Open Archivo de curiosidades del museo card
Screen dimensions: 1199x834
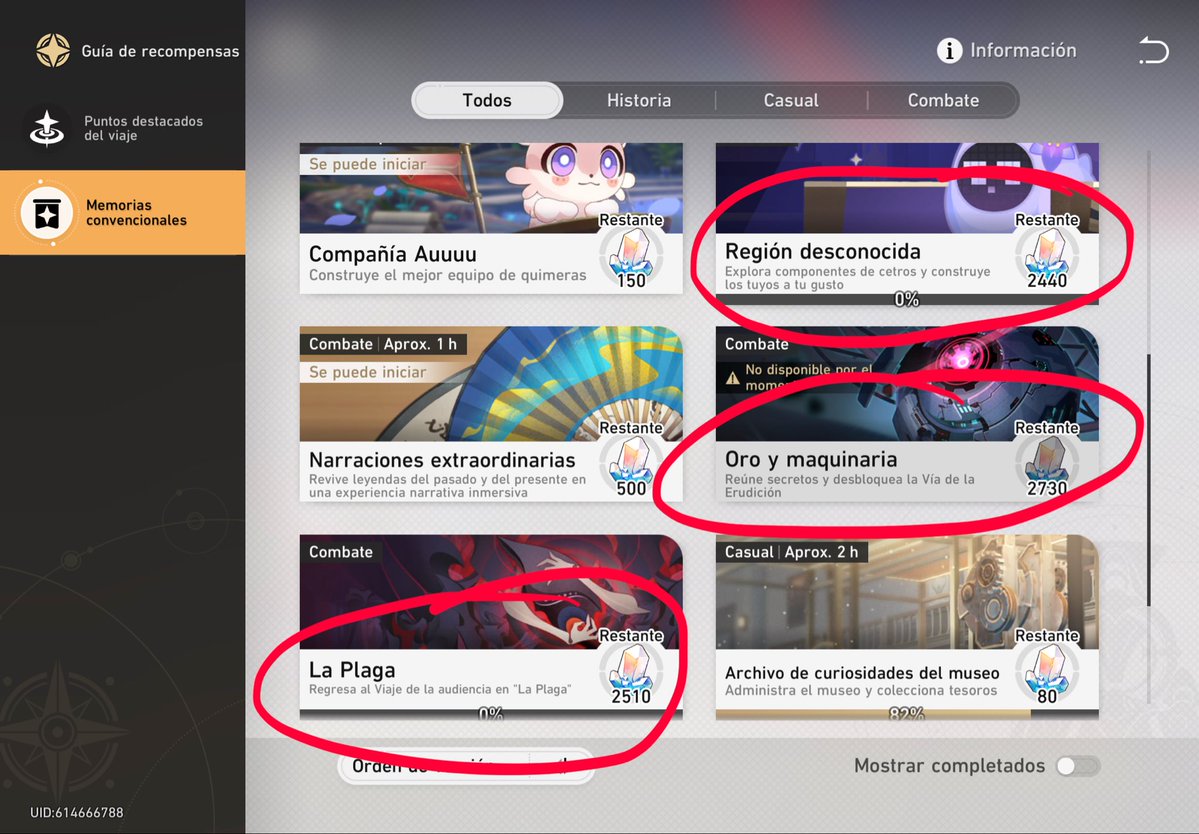click(x=907, y=628)
